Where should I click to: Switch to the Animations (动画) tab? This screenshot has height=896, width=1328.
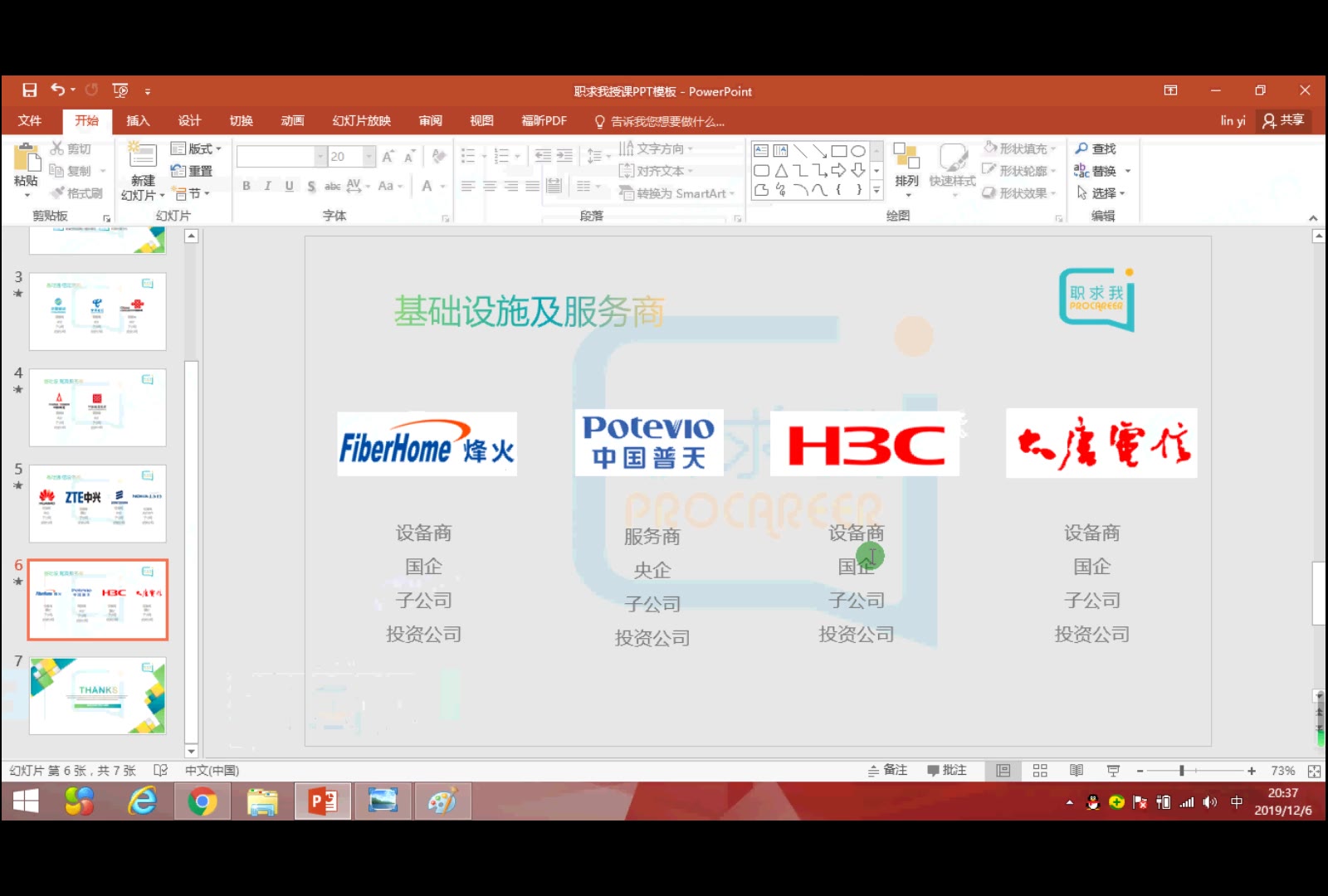(292, 120)
